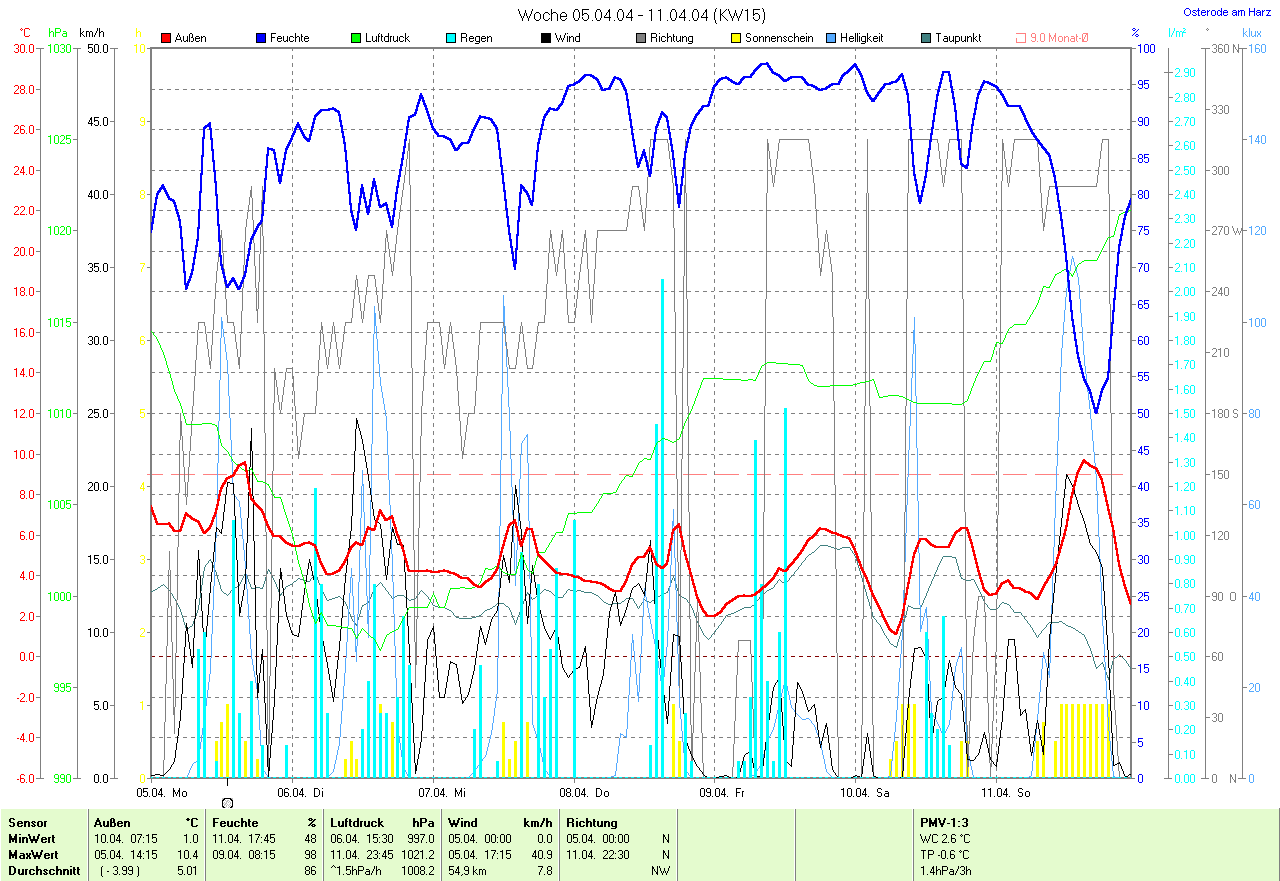Click the gray Richtung legend square
1280x881 pixels.
click(640, 38)
